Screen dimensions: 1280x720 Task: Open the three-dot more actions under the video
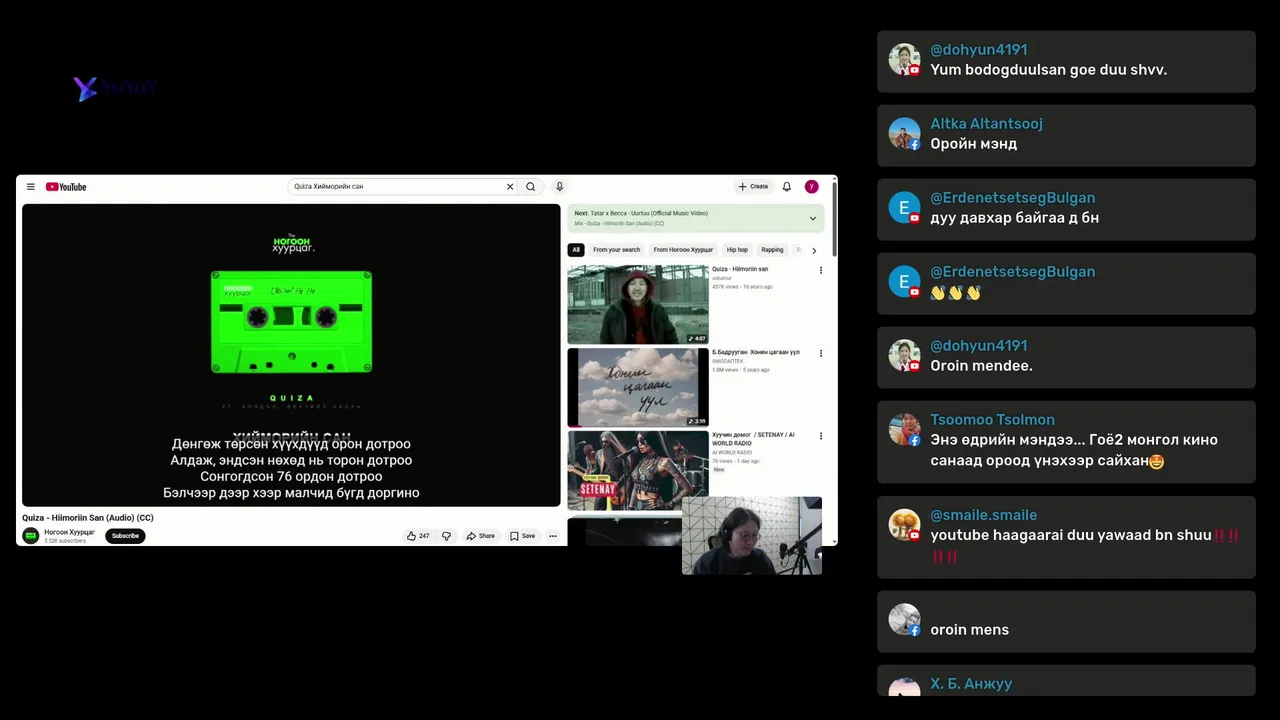pyautogui.click(x=552, y=536)
